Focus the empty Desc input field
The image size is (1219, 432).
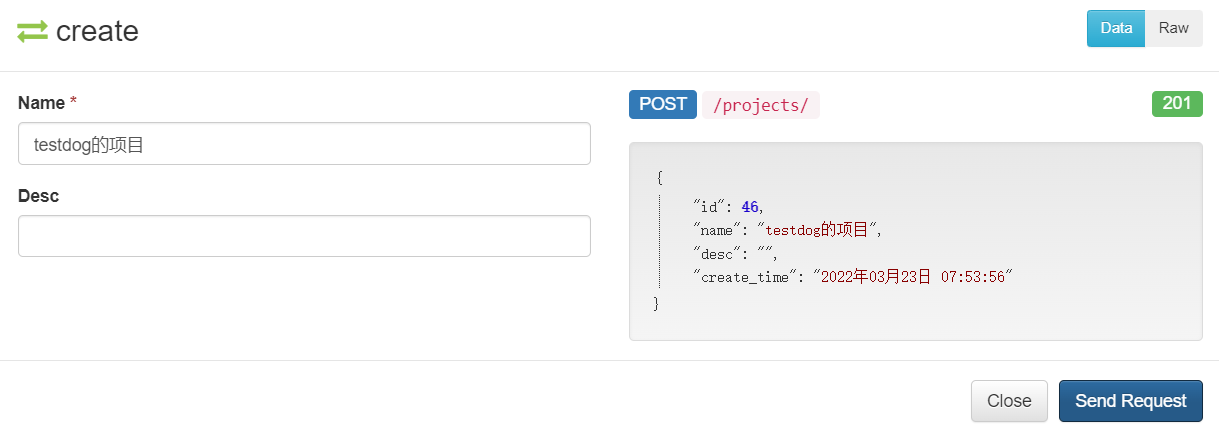click(x=304, y=236)
